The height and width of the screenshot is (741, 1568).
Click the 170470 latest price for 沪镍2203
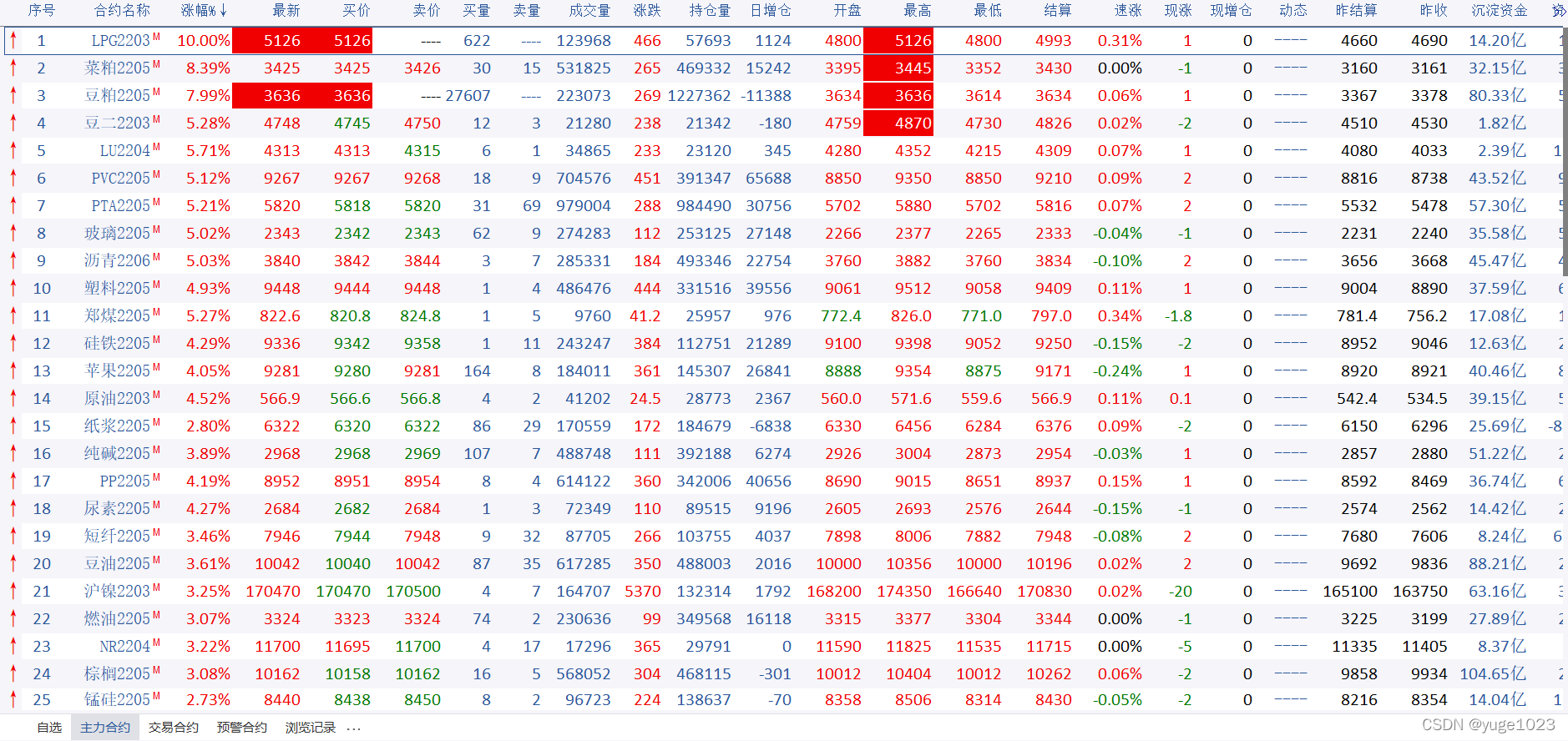point(273,592)
